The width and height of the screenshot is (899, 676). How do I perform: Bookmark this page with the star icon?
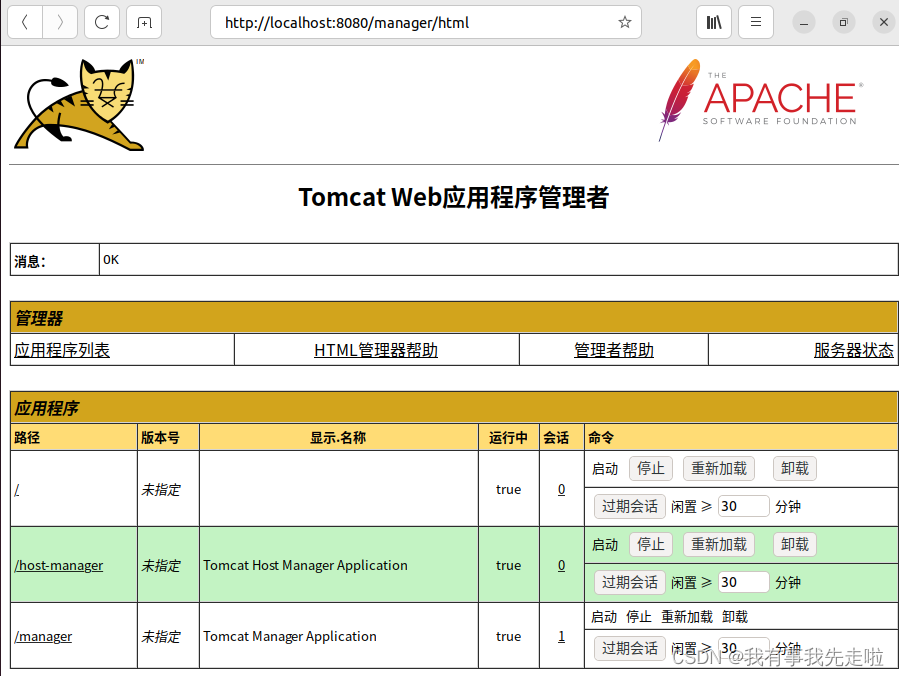624,22
